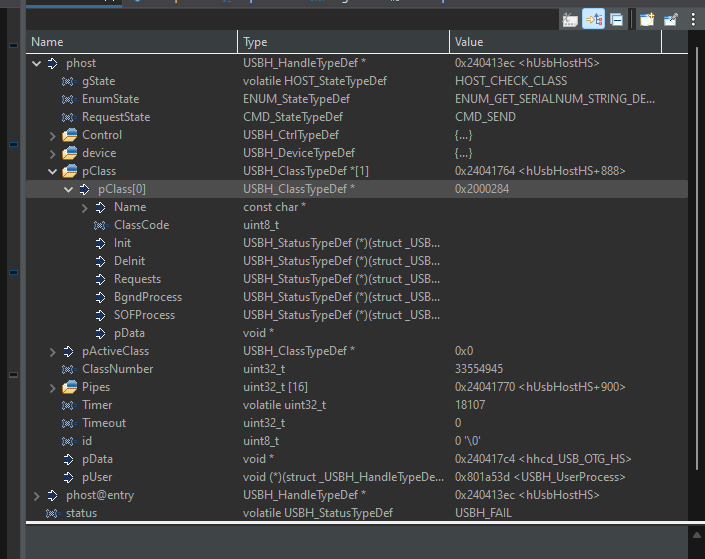Click the variable icon next to status
705x559 pixels.
(x=52, y=513)
